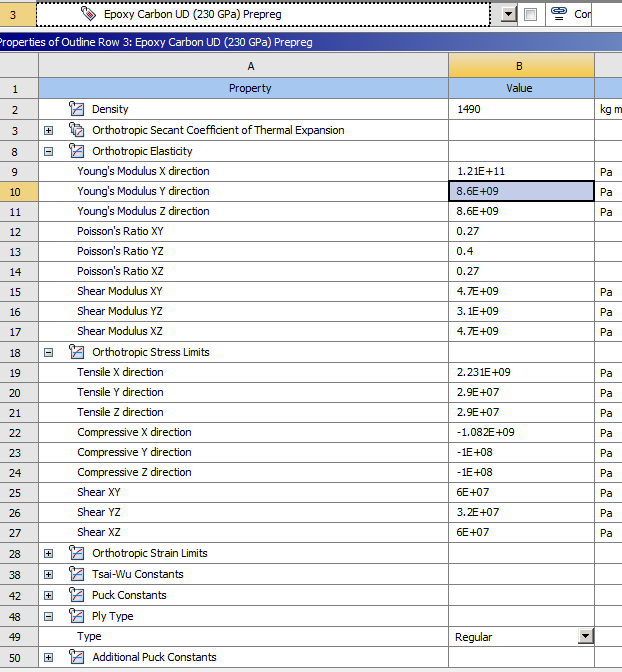This screenshot has height=672, width=622.
Task: Expand the Tsai-Wu Constants group
Action: [x=48, y=574]
